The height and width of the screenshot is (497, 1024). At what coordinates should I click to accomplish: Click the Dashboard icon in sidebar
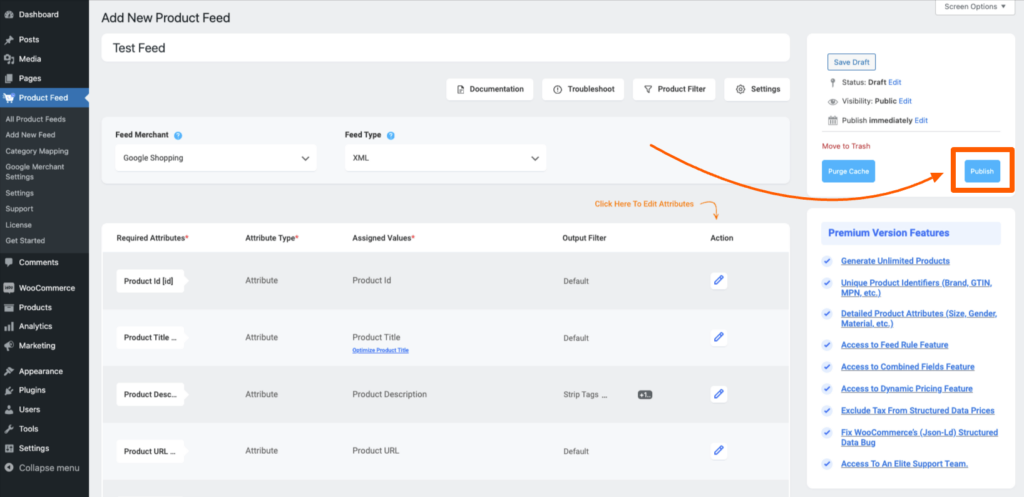9,14
